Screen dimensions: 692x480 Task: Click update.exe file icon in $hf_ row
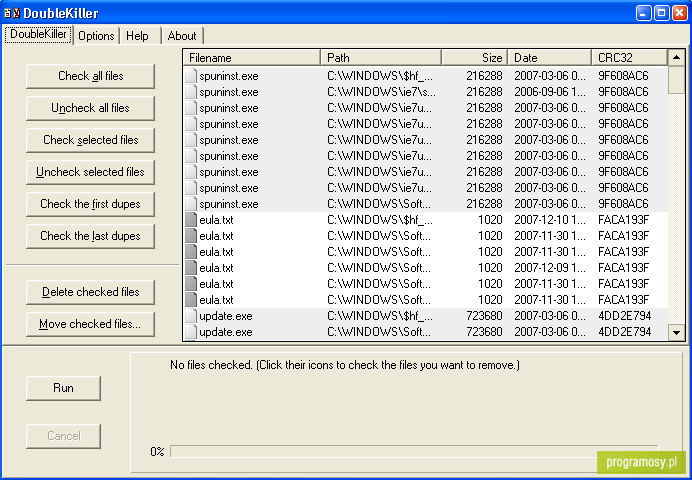191,316
